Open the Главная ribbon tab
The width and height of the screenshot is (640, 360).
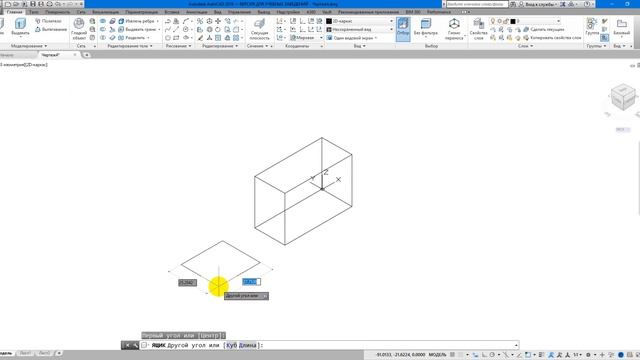(14, 12)
